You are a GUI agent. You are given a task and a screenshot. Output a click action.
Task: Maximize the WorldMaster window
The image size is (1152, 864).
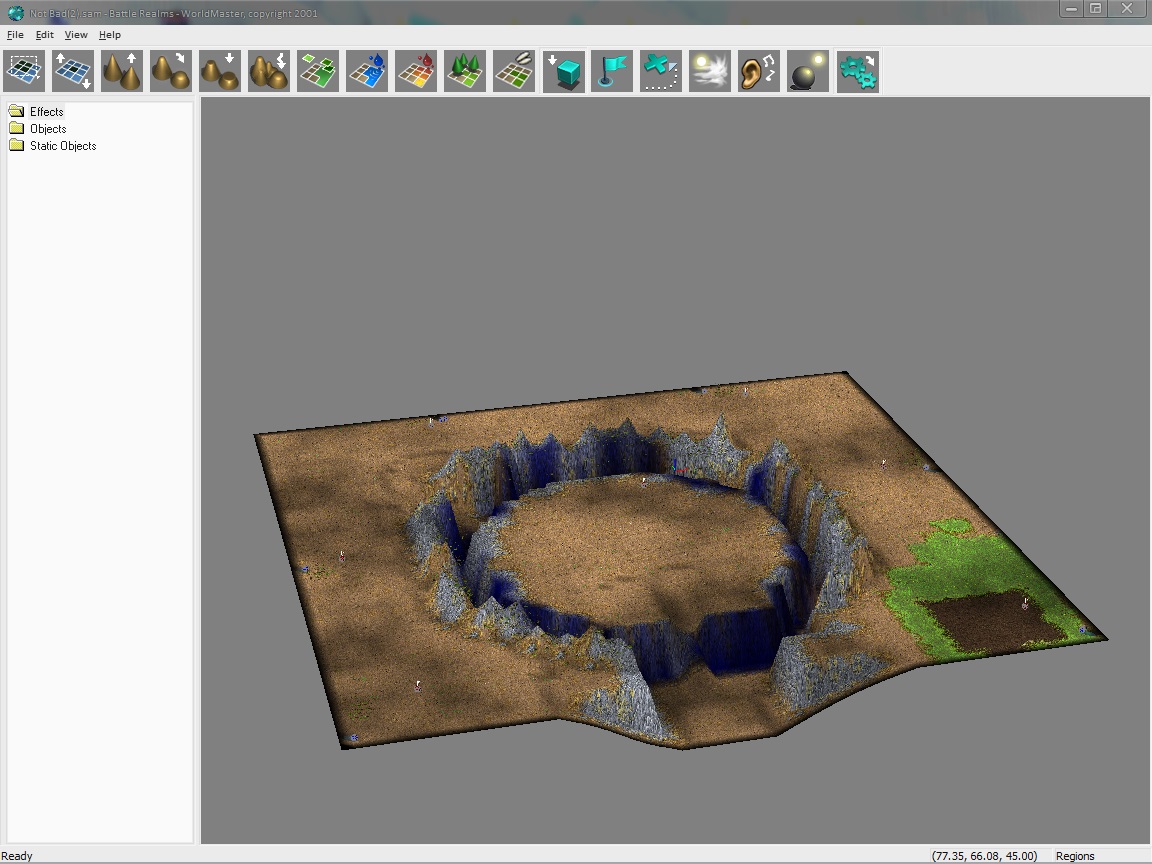[x=1095, y=9]
